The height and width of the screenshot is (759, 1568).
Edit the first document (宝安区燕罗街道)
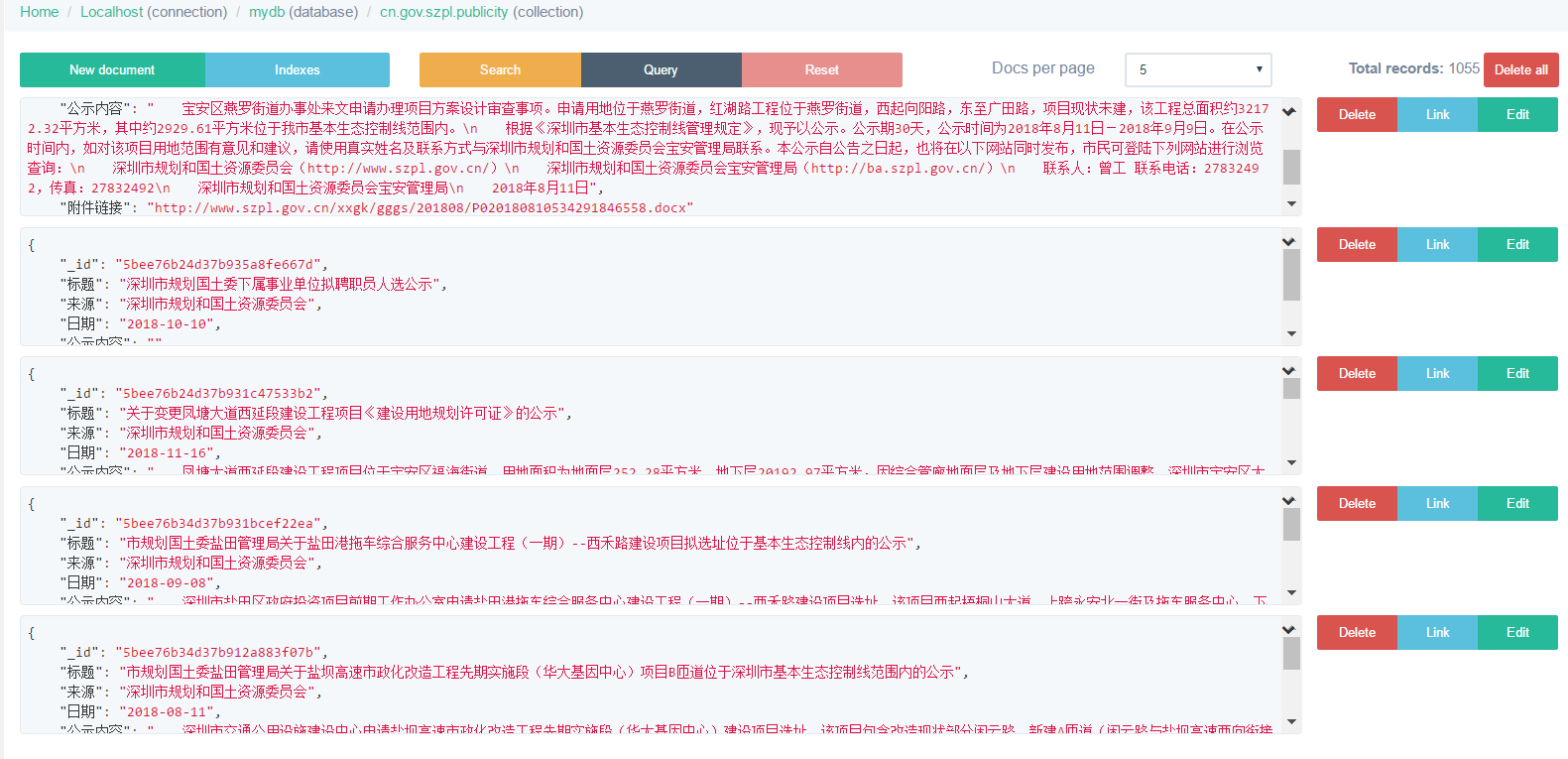(x=1517, y=114)
